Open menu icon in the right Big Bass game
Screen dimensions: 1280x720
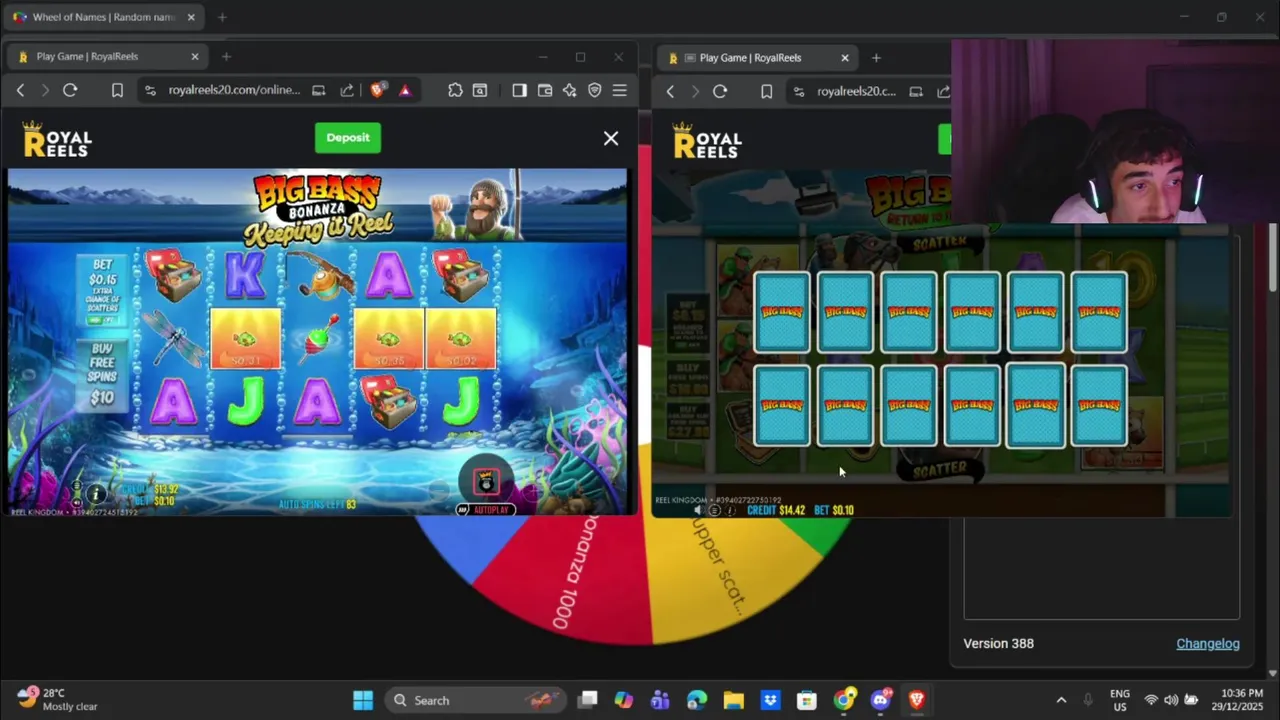click(714, 510)
